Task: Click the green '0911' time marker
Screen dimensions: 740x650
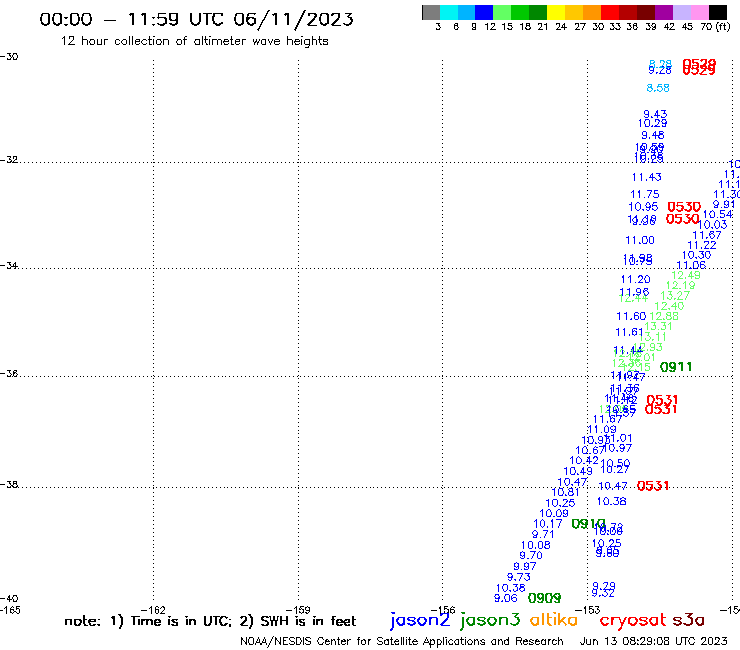Action: 676,367
